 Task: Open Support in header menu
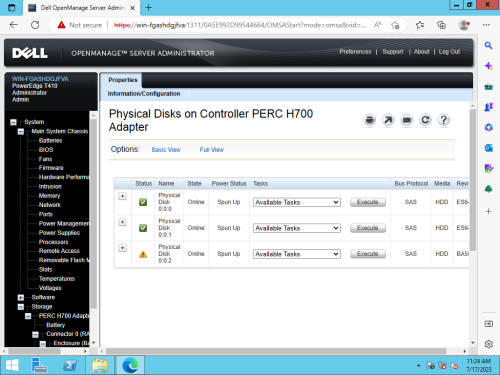point(393,52)
